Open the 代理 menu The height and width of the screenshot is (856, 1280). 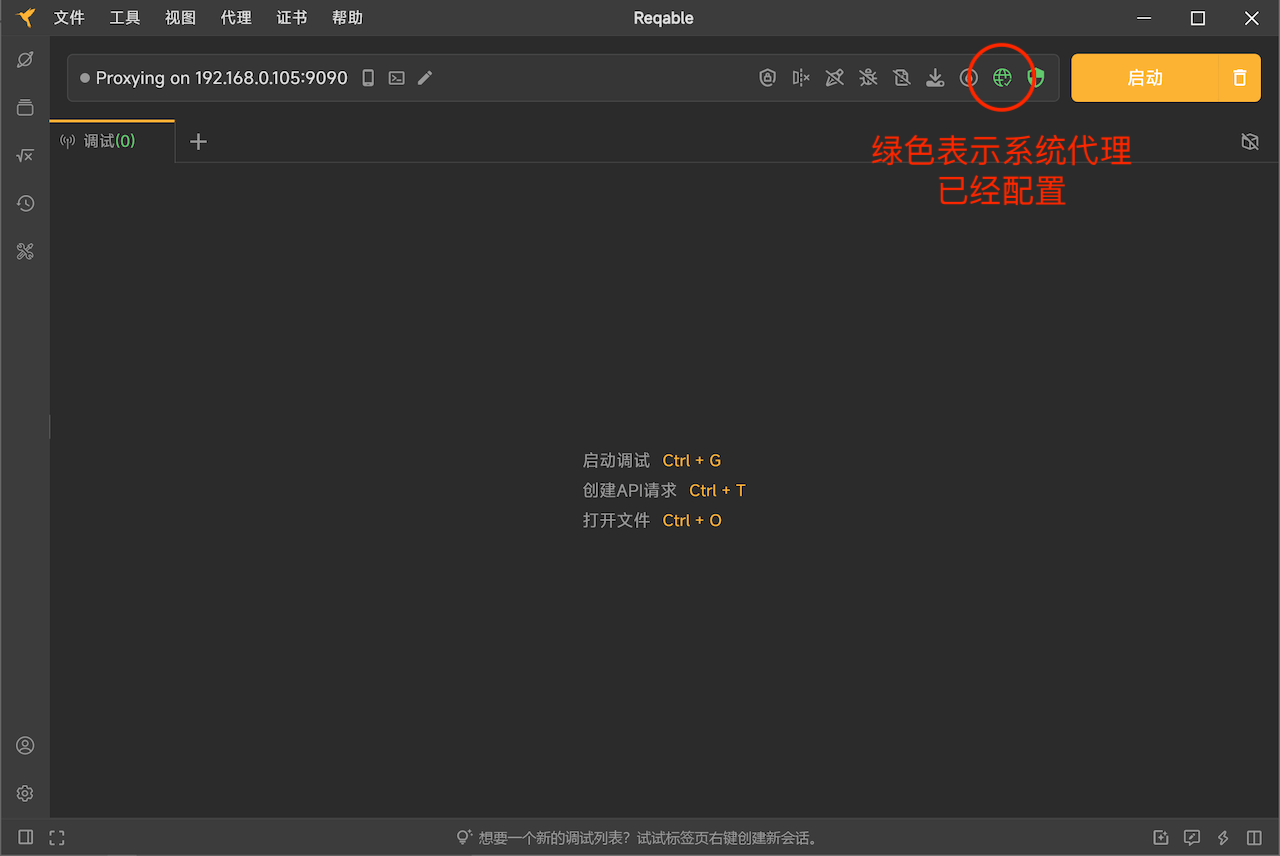click(236, 18)
